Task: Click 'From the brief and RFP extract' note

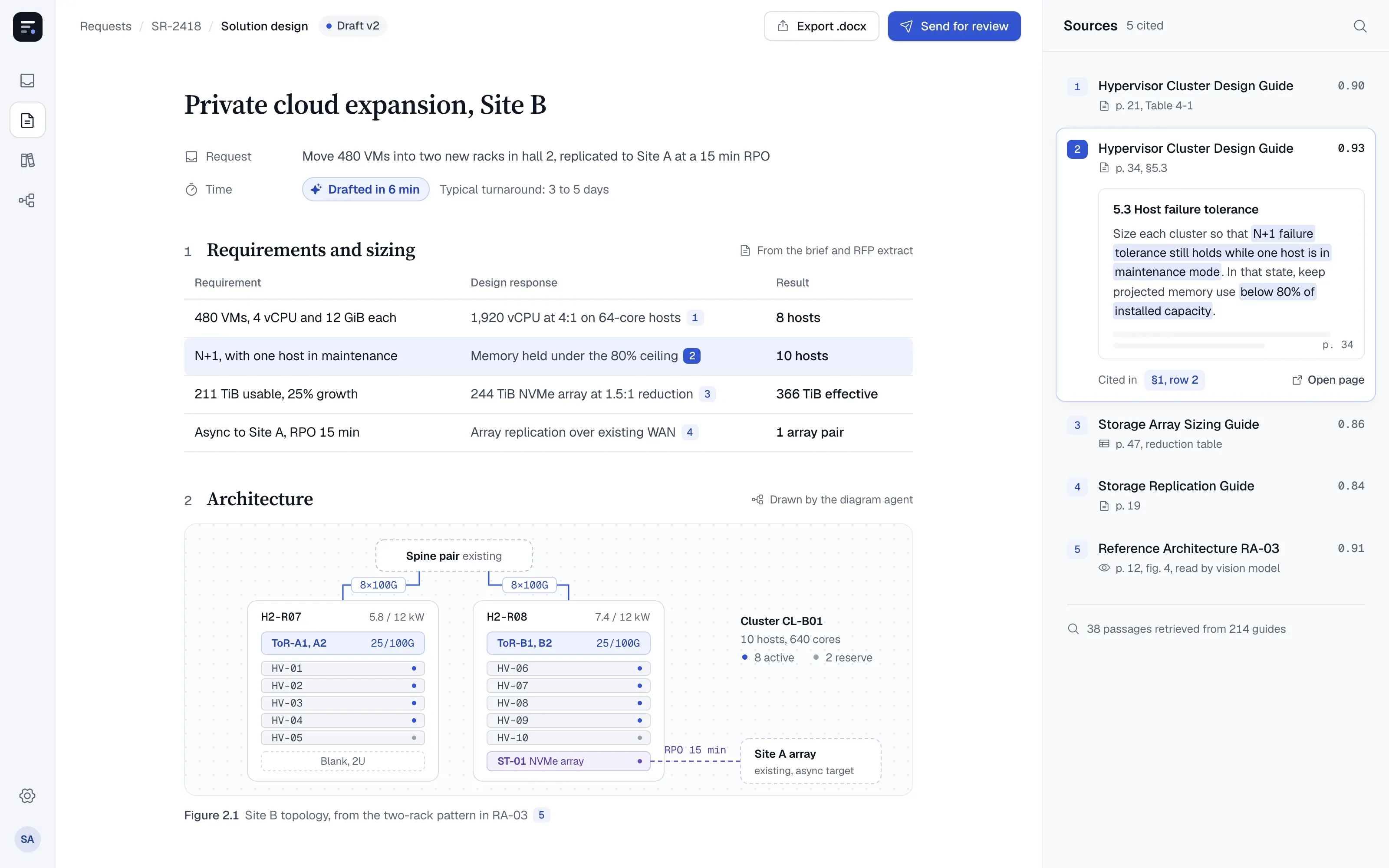Action: [826, 250]
